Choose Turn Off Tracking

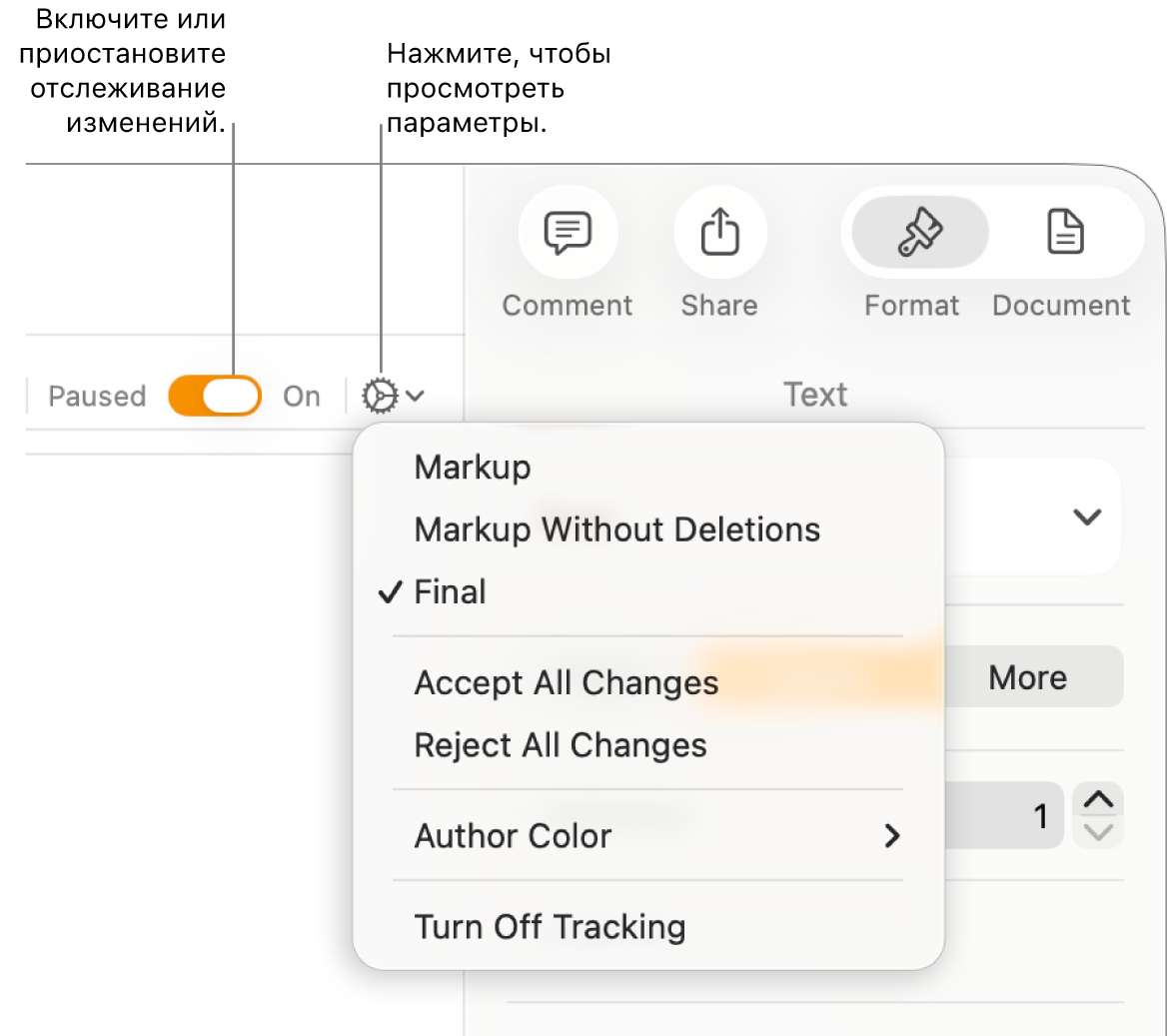tap(550, 927)
